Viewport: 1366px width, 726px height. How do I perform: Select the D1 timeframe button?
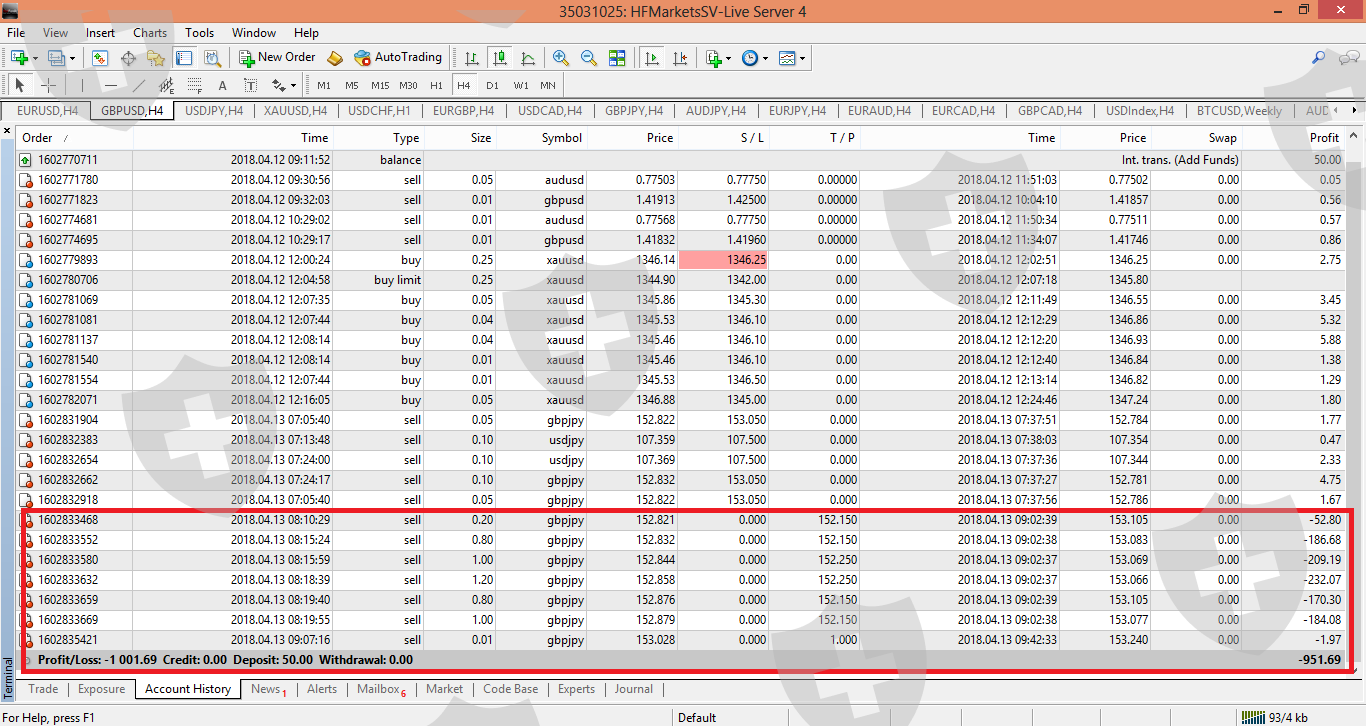click(492, 86)
